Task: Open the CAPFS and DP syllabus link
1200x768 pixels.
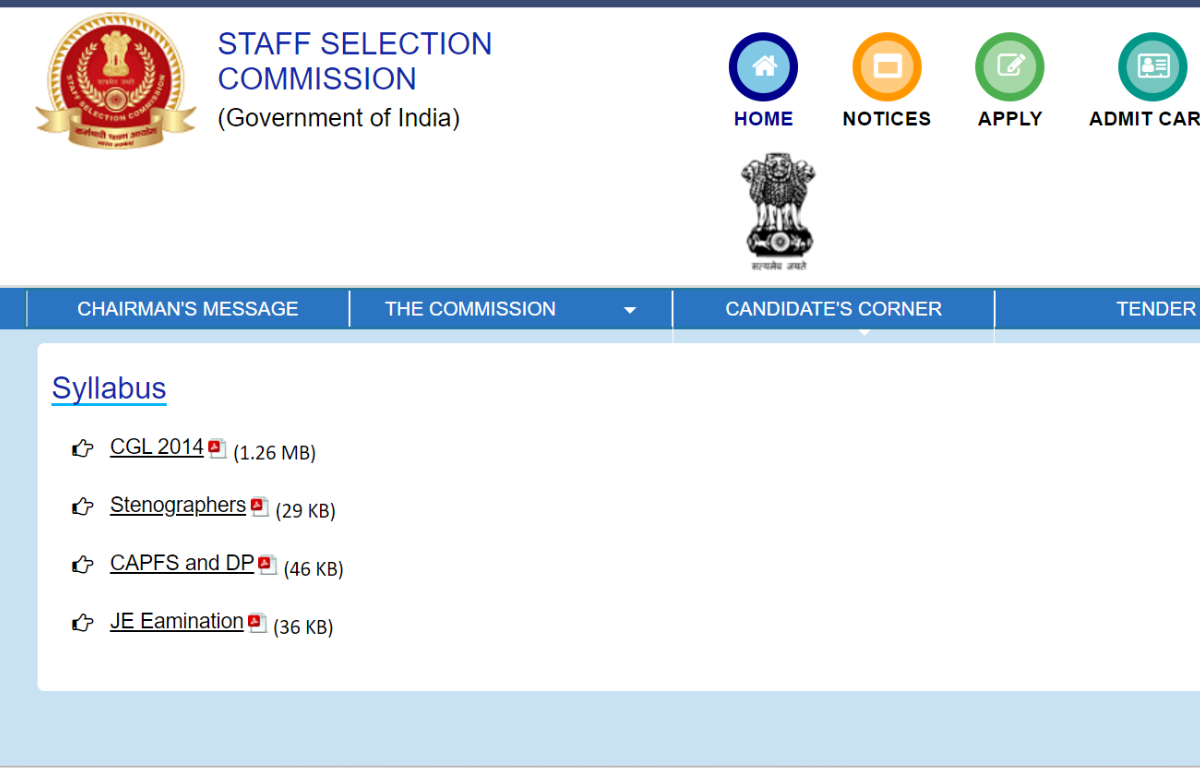Action: pos(182,563)
